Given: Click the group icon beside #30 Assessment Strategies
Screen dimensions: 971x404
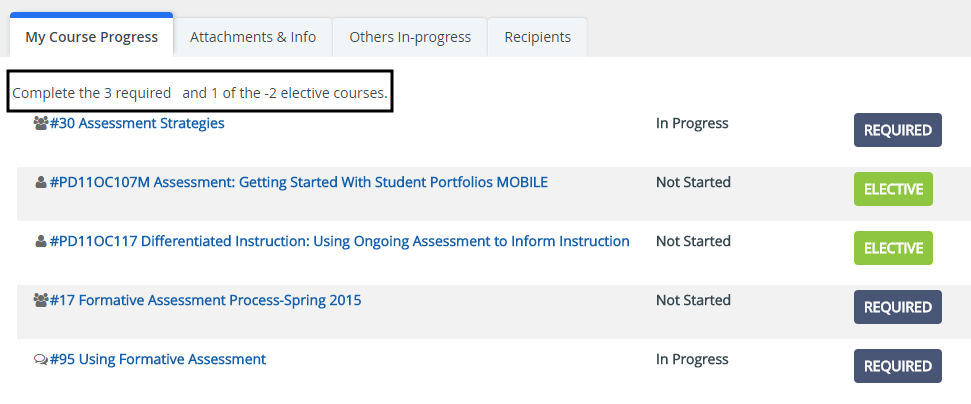Looking at the screenshot, I should point(40,124).
